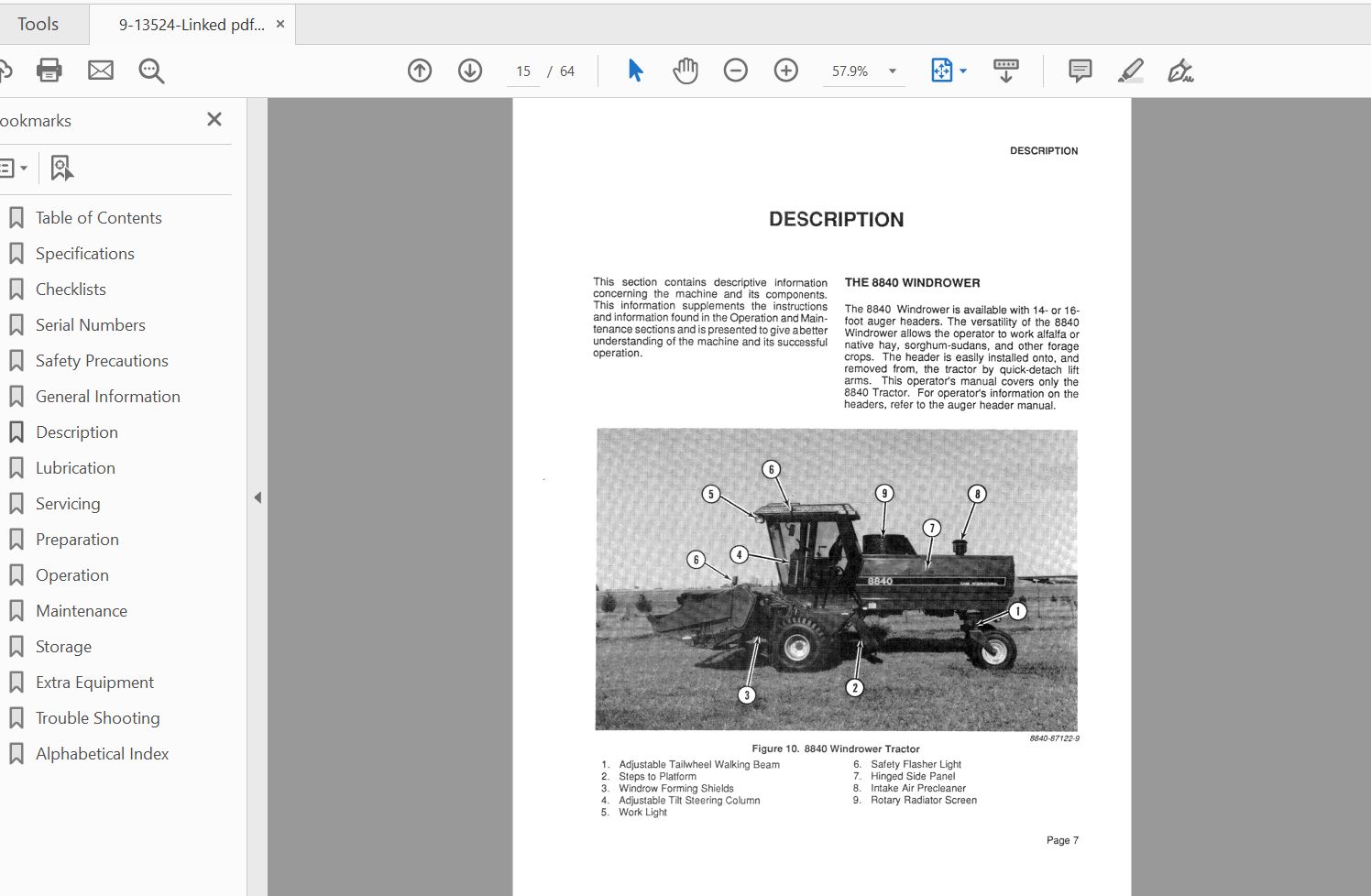
Task: Click the Page 7 footer text
Action: point(1062,840)
